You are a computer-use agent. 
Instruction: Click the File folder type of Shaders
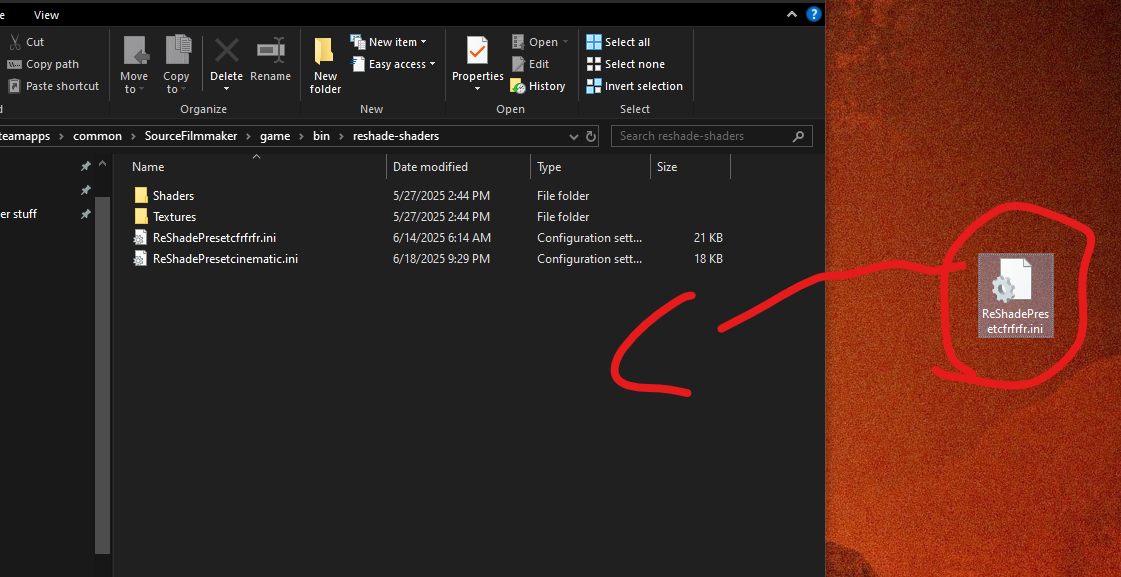click(x=563, y=196)
